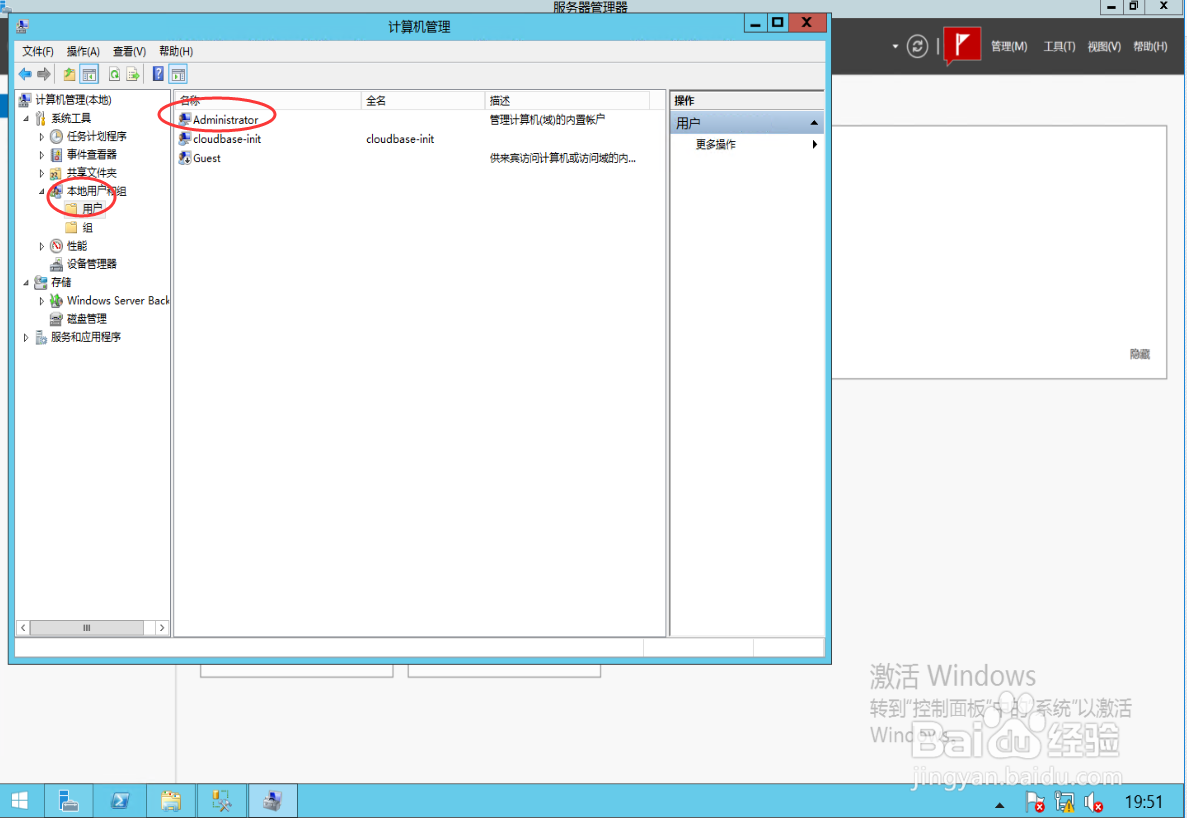1187x818 pixels.
Task: Select the cloudbase-init user icon
Action: 185,139
